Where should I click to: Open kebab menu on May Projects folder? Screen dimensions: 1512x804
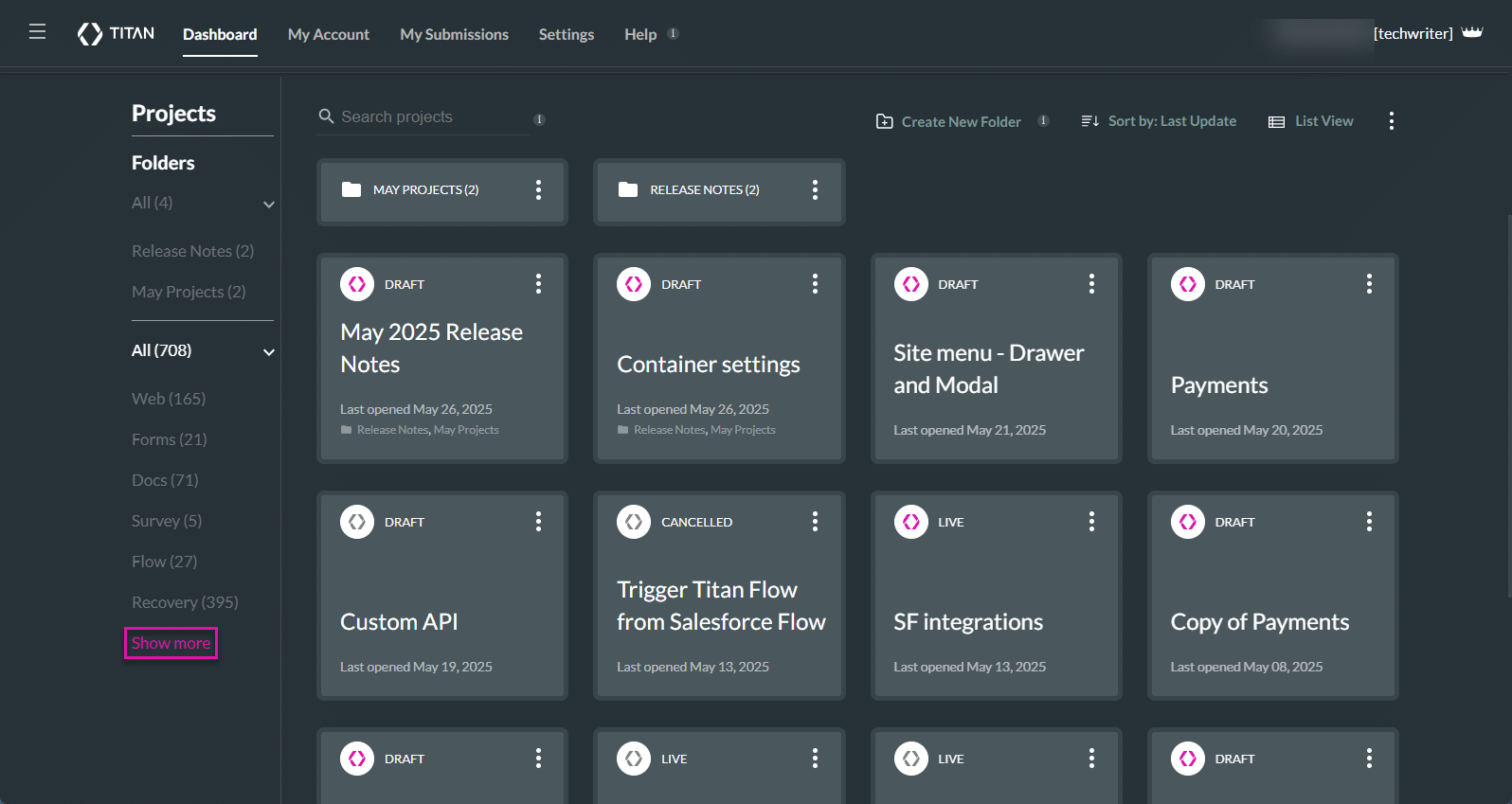pyautogui.click(x=538, y=190)
